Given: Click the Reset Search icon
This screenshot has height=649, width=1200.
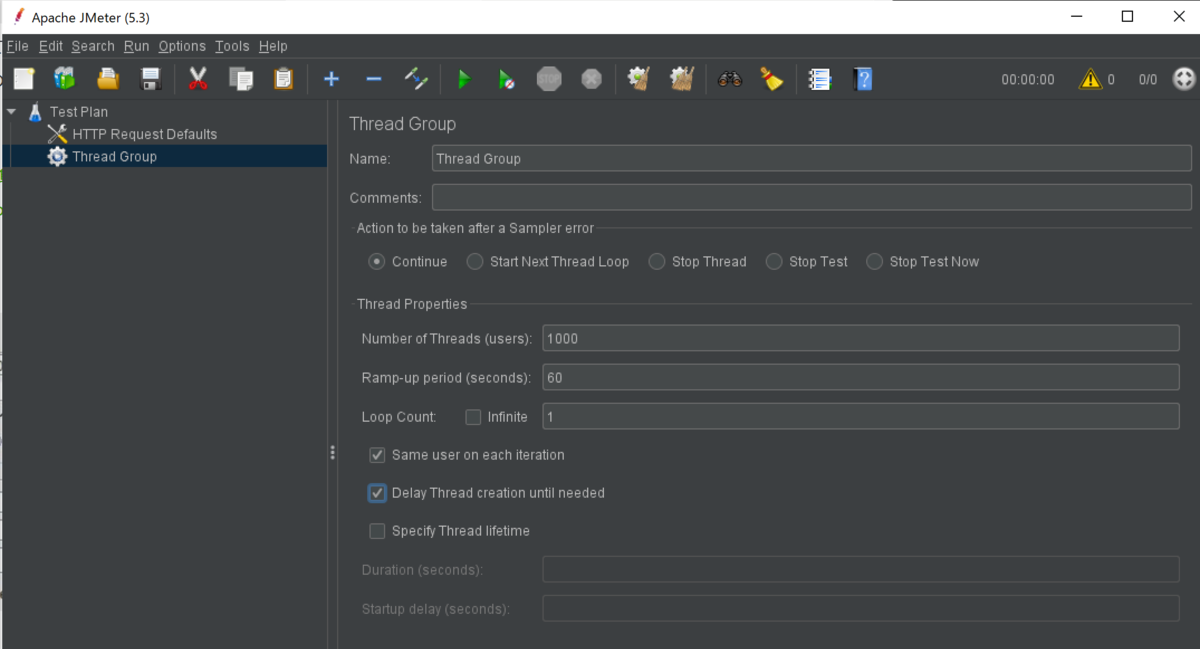Looking at the screenshot, I should point(772,79).
